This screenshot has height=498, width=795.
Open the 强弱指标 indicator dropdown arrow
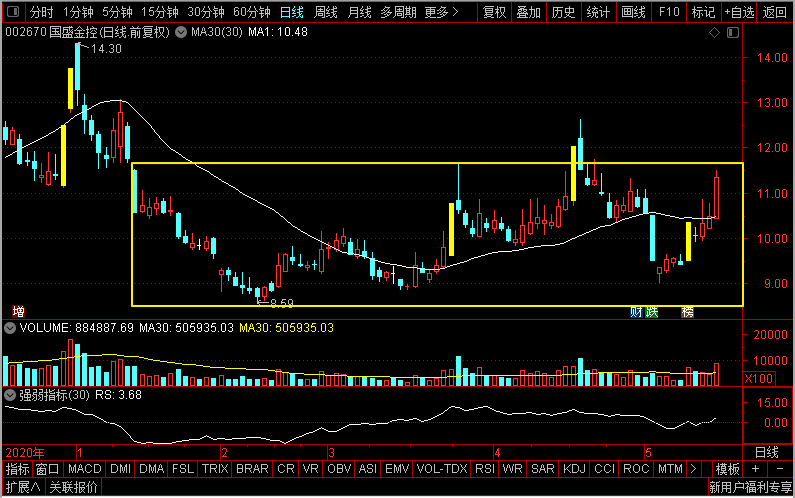tap(10, 395)
